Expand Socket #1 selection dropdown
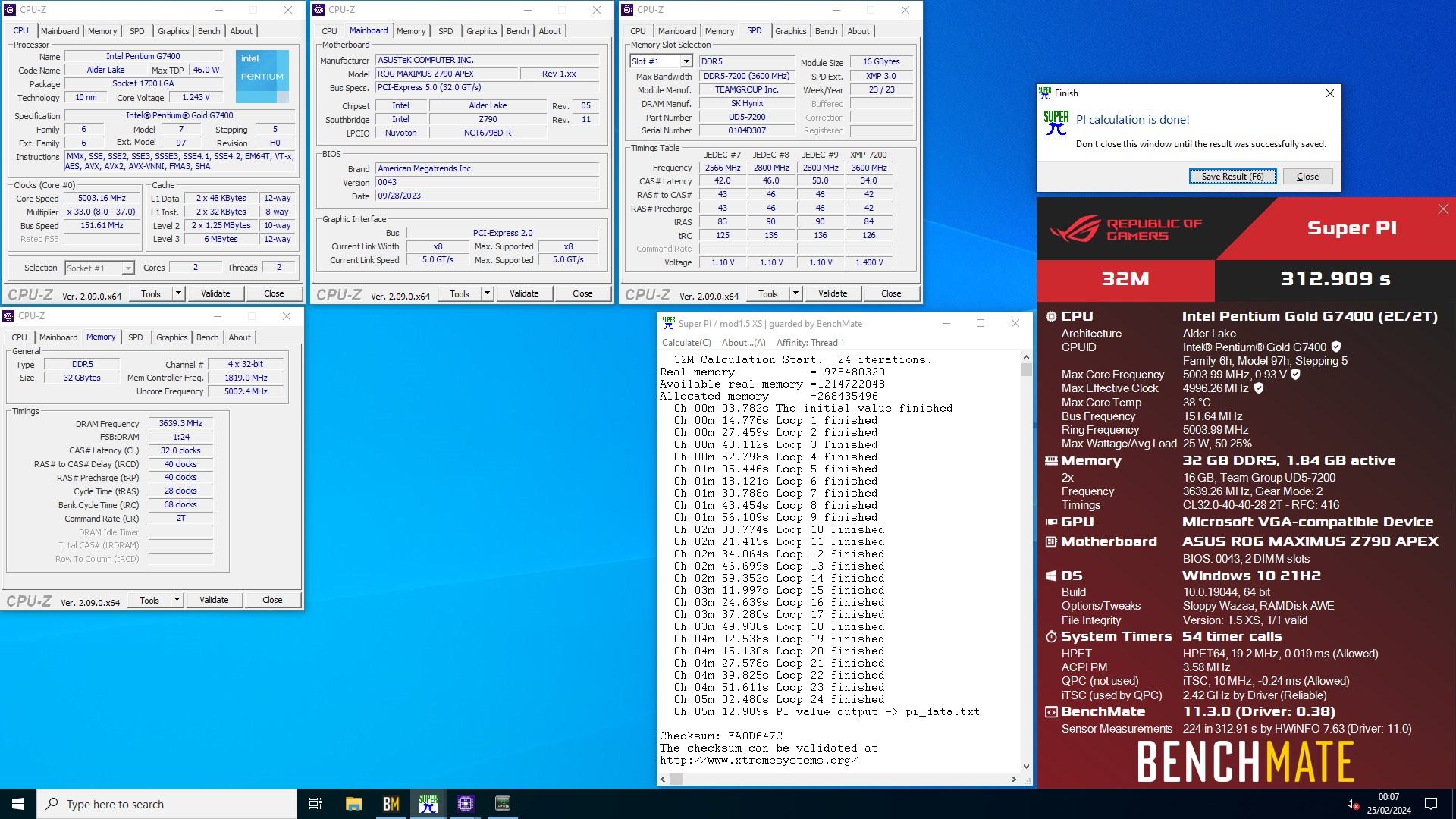Screen dimensions: 1456x819 coord(127,268)
